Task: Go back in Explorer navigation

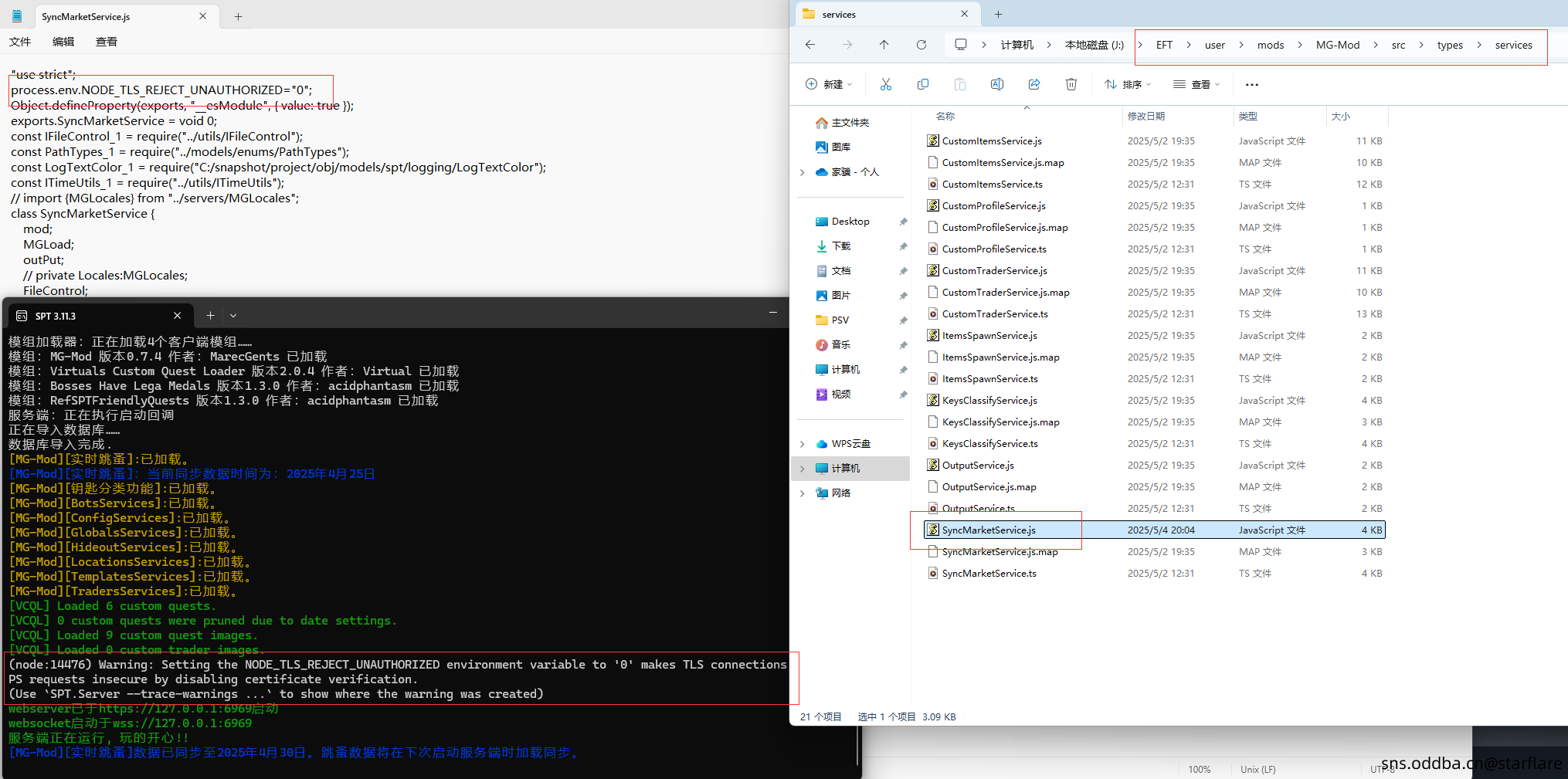Action: click(809, 45)
